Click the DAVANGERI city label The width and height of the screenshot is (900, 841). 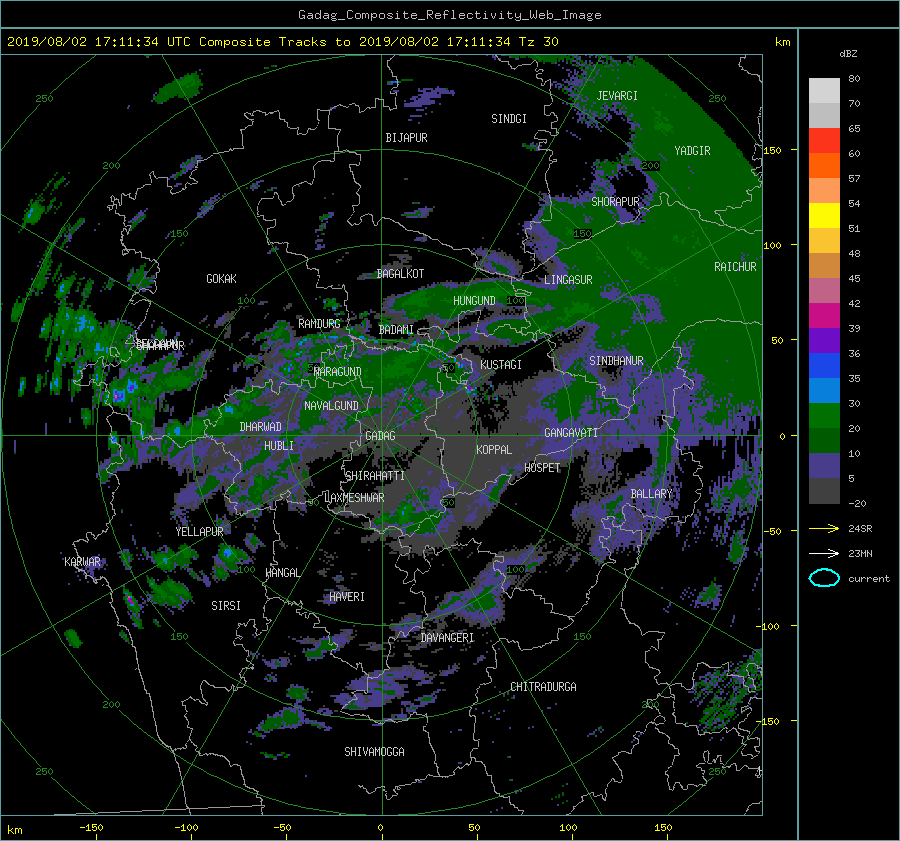pos(447,638)
